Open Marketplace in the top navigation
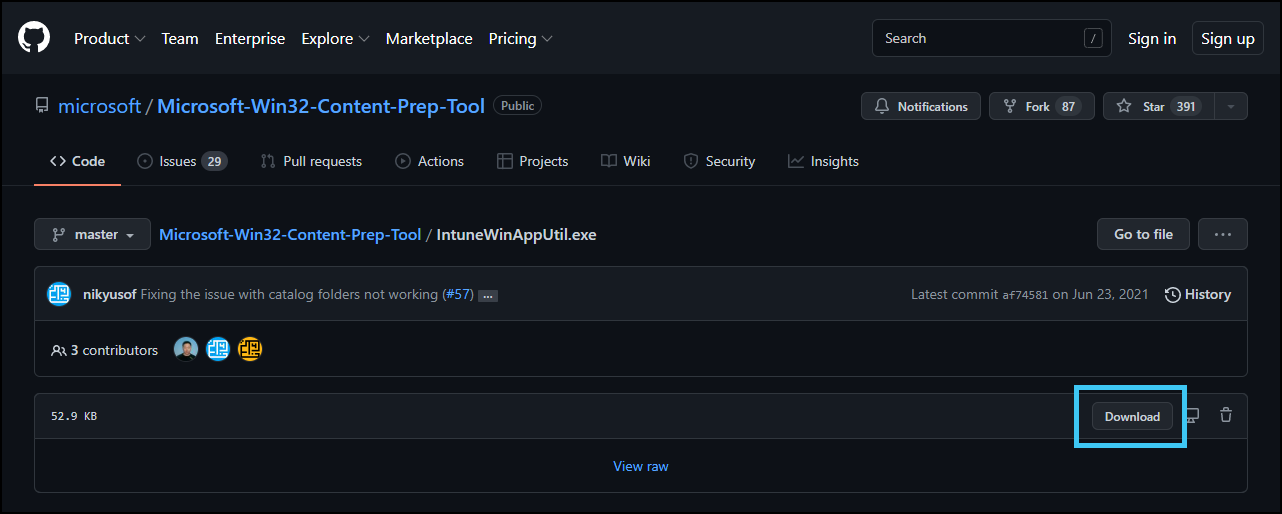1282x514 pixels. (429, 38)
